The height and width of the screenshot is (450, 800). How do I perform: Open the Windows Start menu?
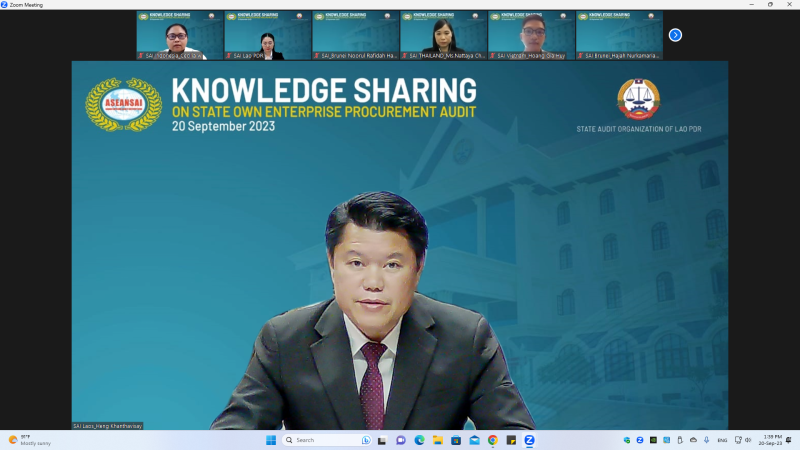(271, 440)
